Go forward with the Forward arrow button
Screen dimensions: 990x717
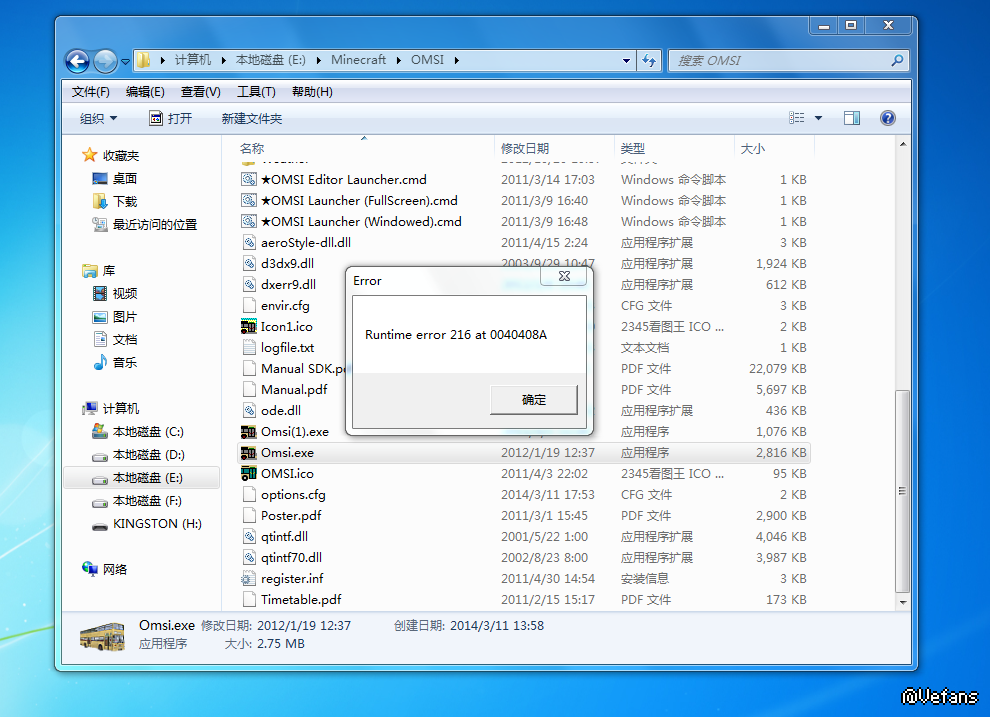(105, 61)
